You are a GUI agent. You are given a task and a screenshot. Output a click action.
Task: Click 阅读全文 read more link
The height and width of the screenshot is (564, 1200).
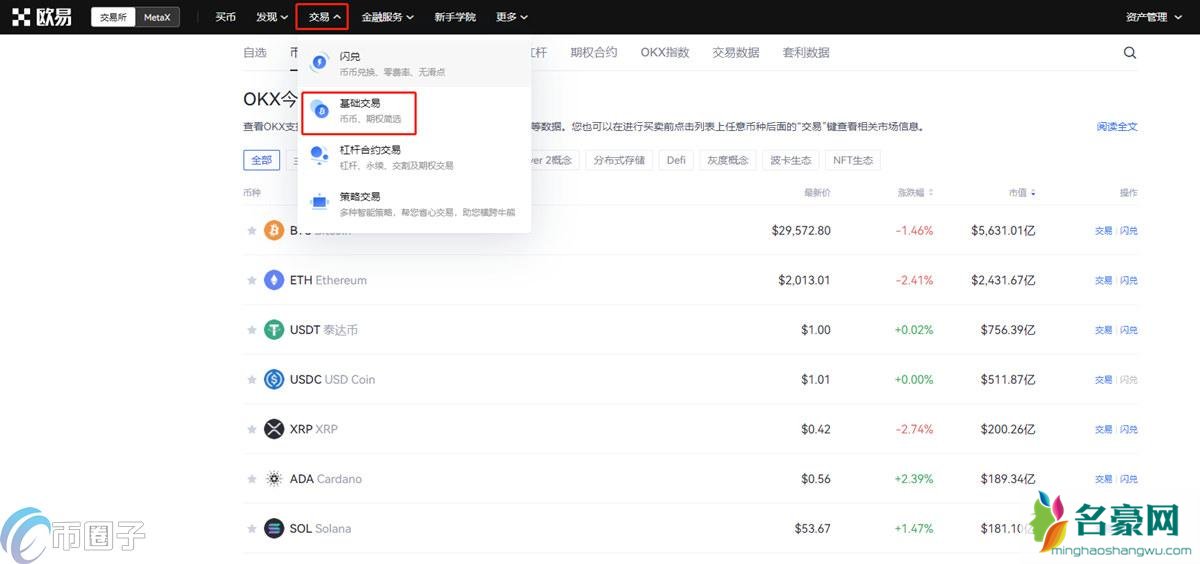point(1116,127)
